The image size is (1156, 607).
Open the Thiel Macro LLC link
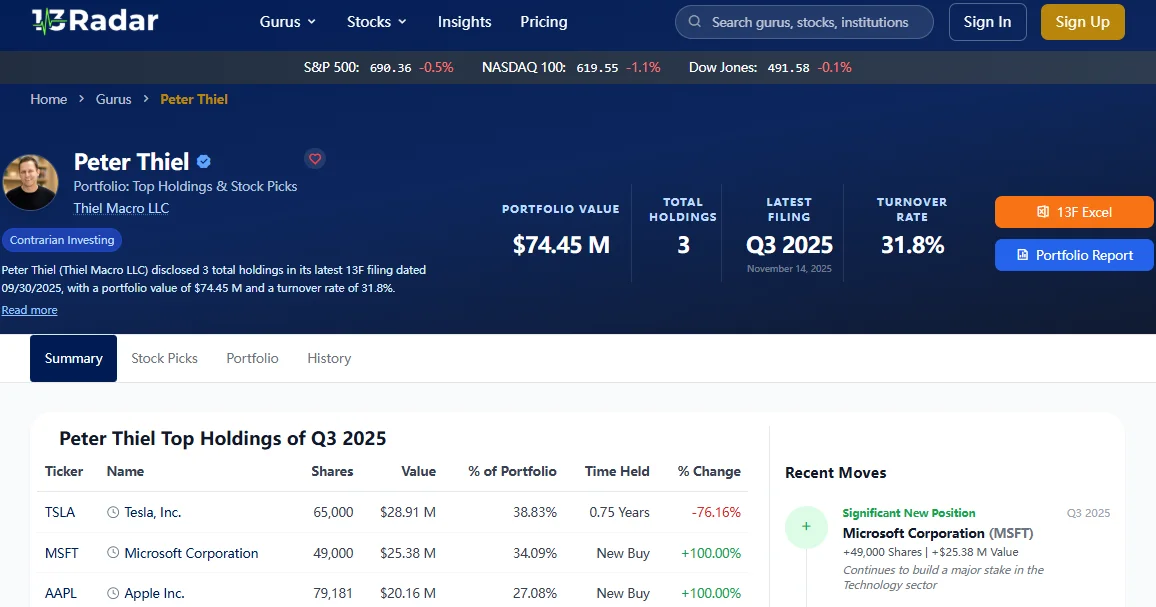121,209
